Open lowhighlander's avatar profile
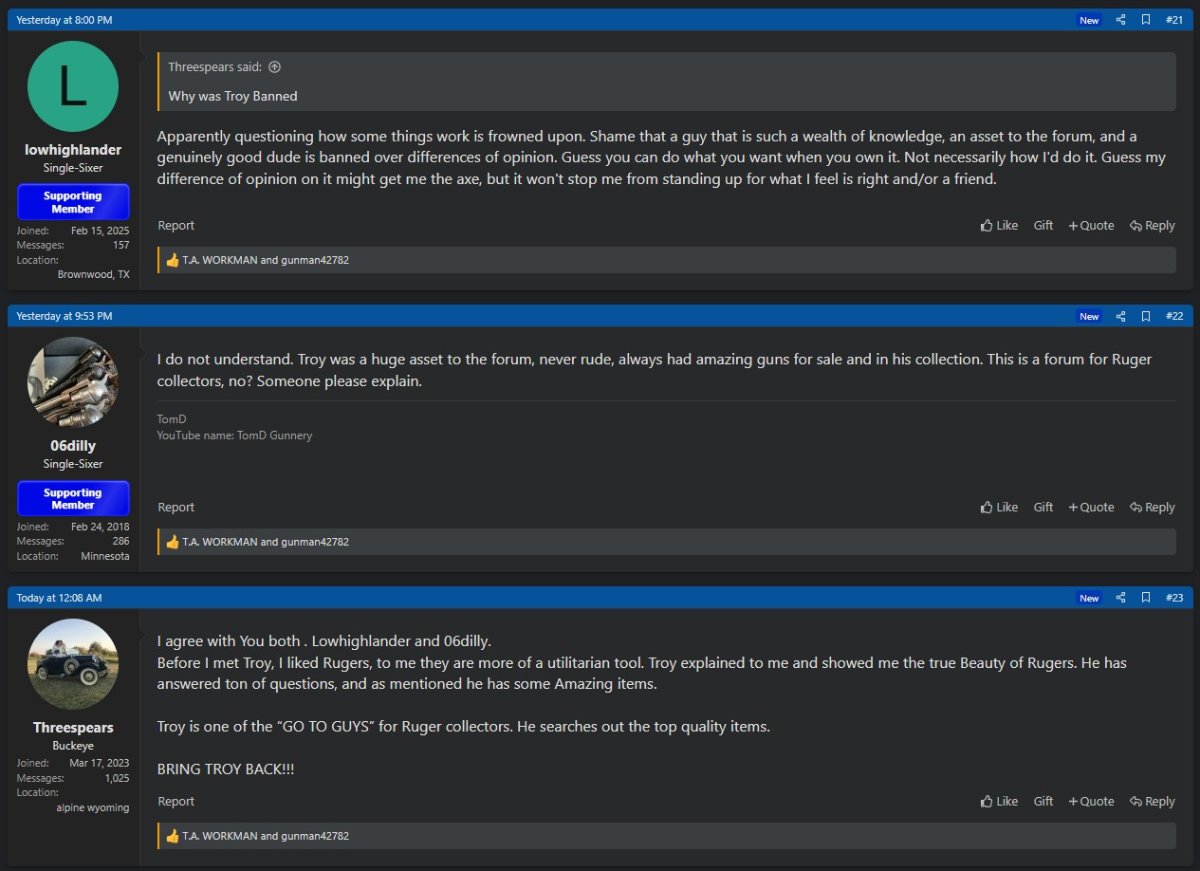 [x=73, y=86]
